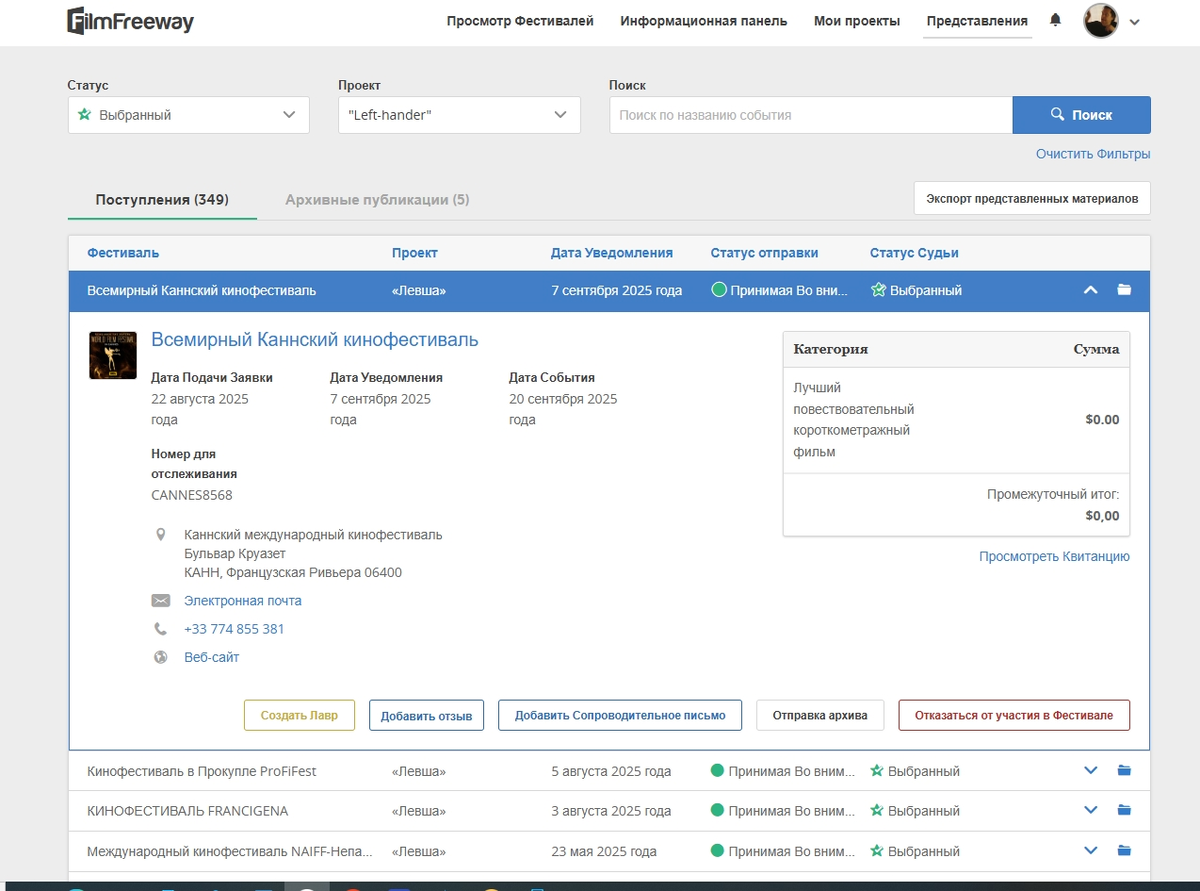Open the Проект dropdown showing "Left-hander"
The width and height of the screenshot is (1200, 891).
pyautogui.click(x=460, y=115)
